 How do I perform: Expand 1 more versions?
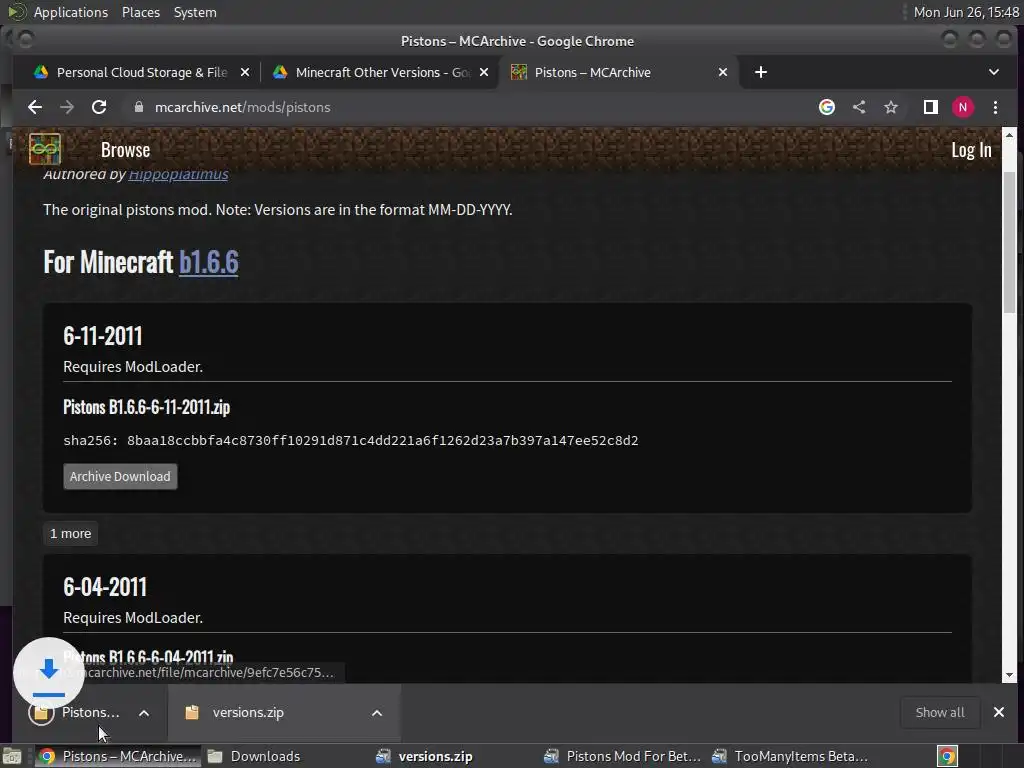71,534
